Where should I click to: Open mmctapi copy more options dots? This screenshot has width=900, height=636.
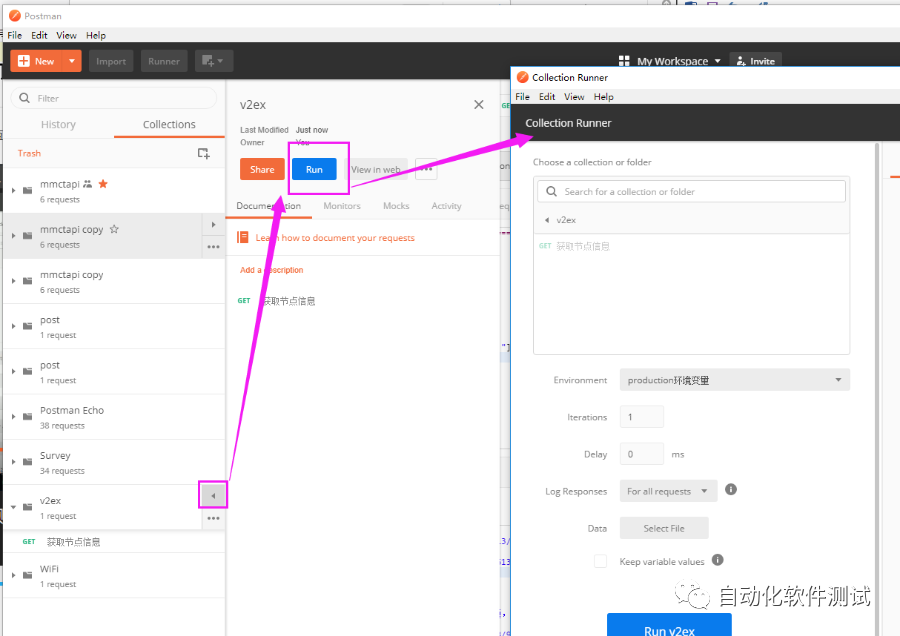point(214,247)
